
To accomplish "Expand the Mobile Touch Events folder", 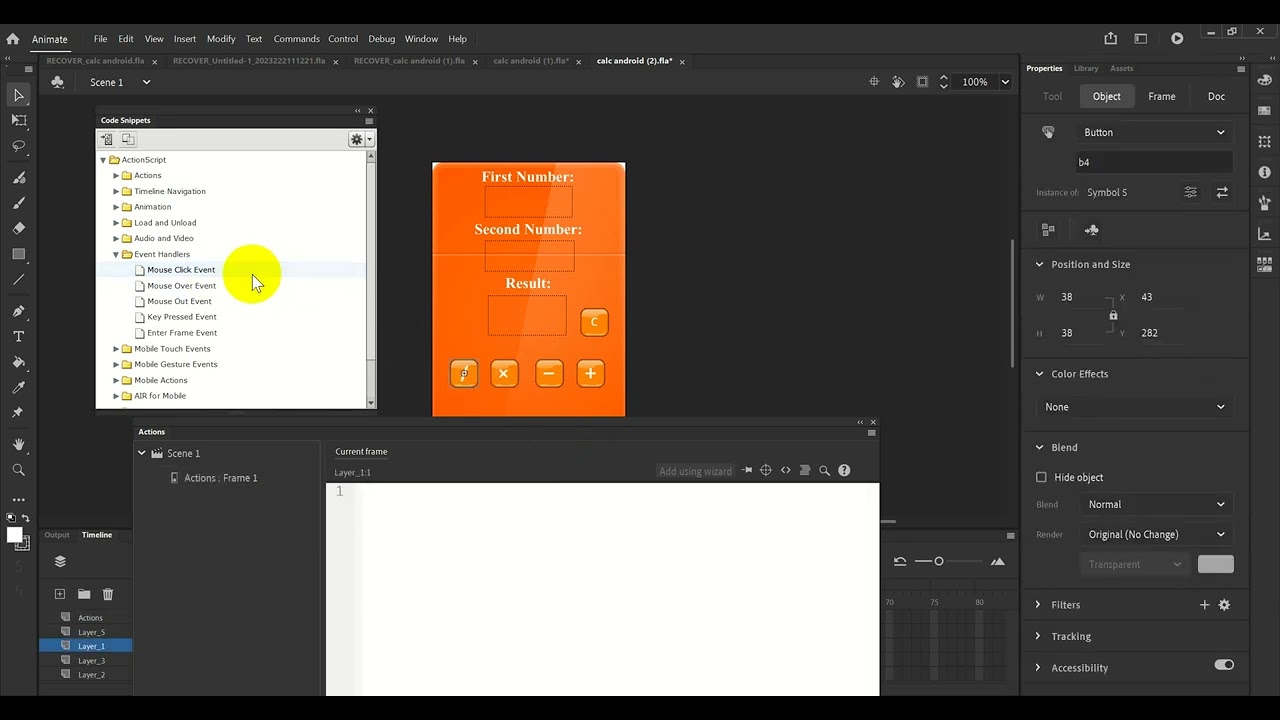I will [116, 349].
